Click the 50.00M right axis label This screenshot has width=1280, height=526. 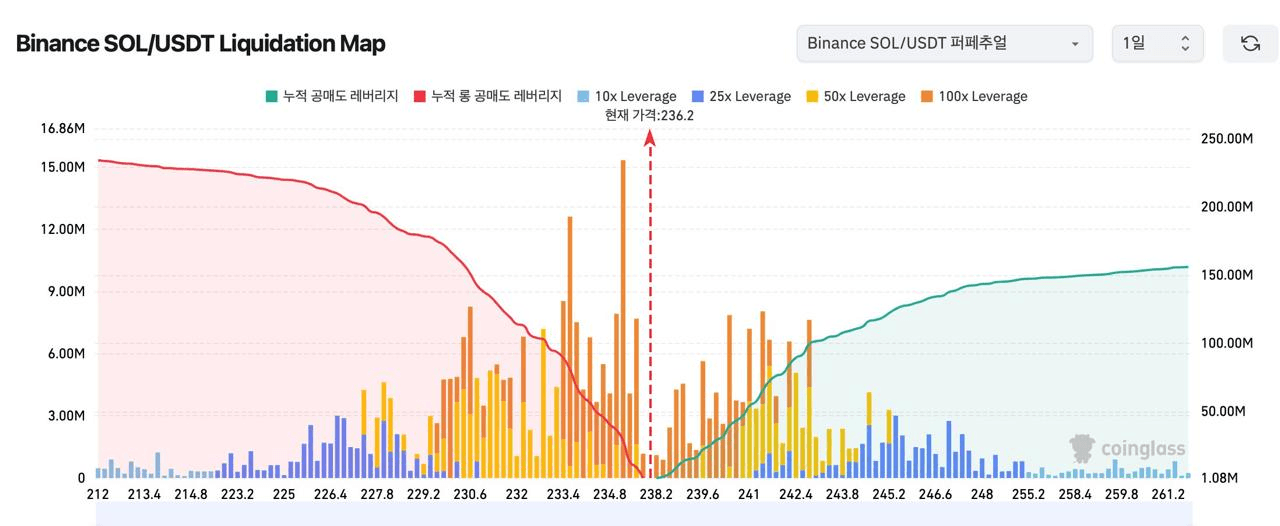click(x=1223, y=411)
